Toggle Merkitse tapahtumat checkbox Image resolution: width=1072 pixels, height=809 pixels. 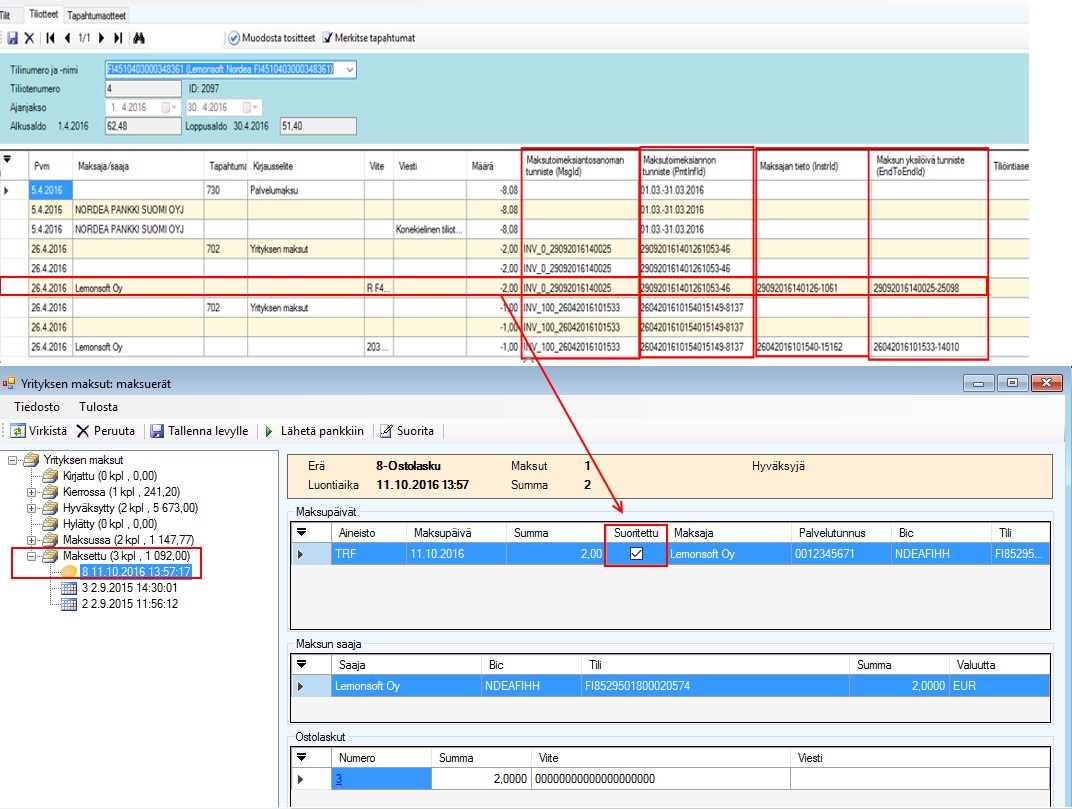327,38
